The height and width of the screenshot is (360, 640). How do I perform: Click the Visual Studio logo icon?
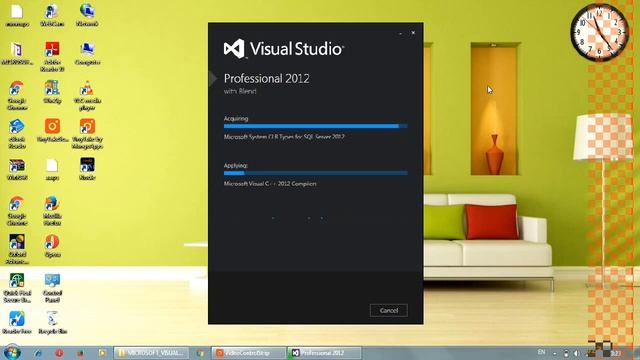[x=234, y=49]
